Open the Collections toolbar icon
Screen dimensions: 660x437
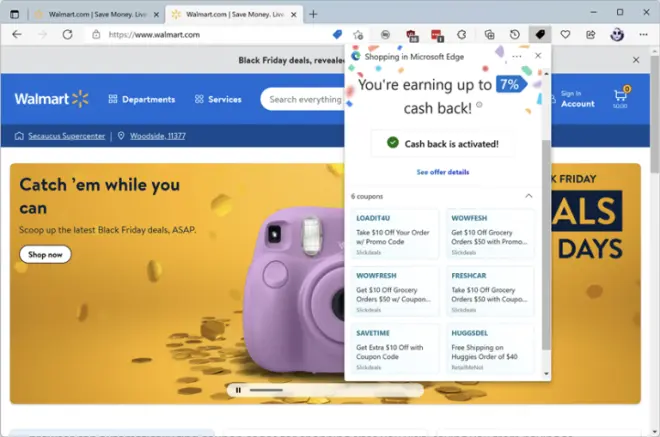click(x=489, y=35)
